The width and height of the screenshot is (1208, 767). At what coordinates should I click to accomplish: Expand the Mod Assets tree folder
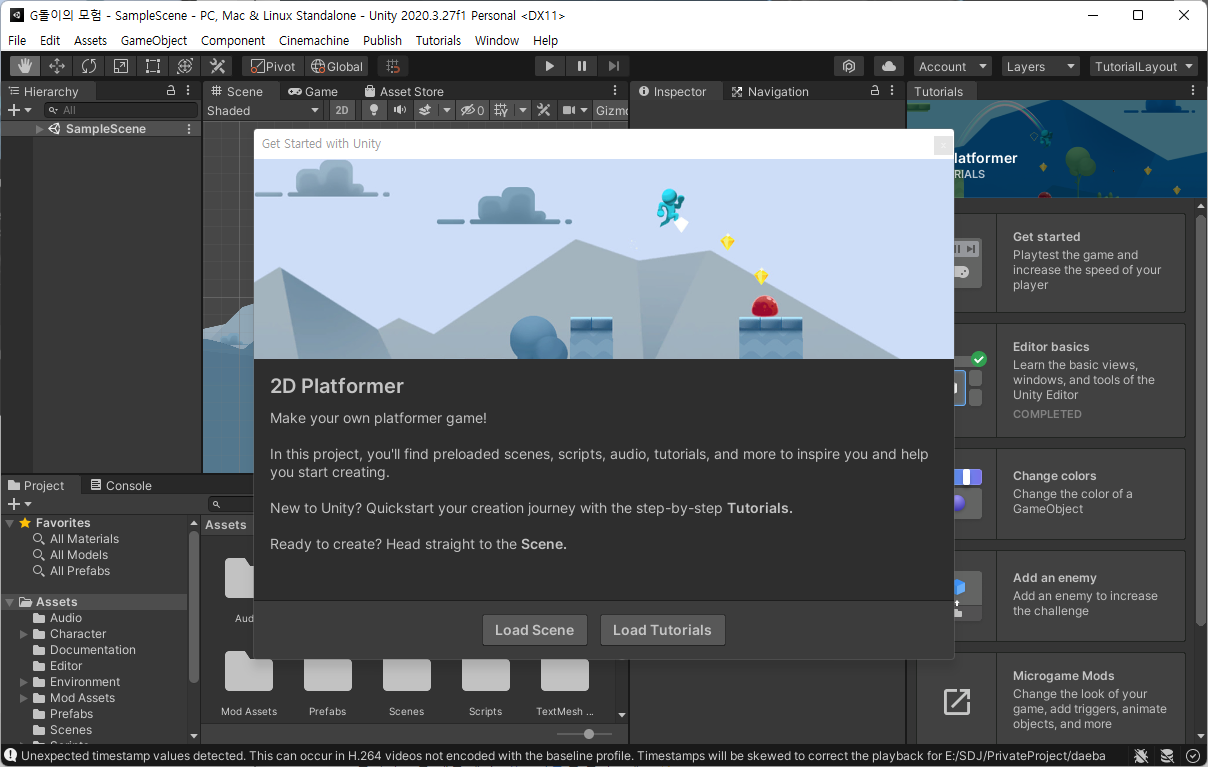24,698
